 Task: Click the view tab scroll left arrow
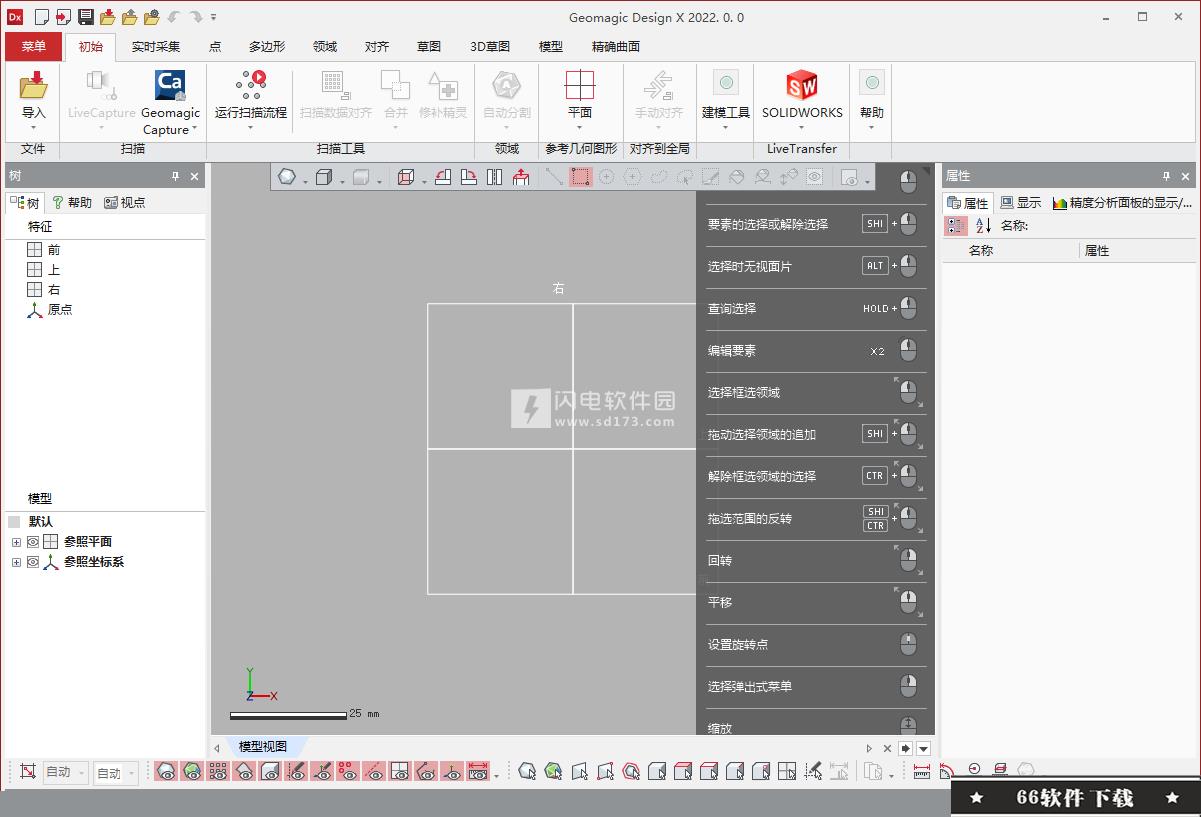pos(217,748)
